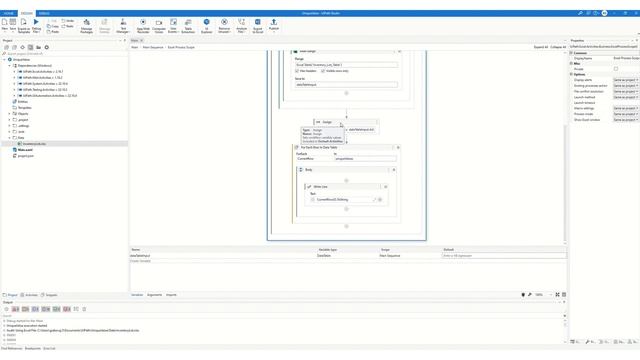Expand the Objects folder node

[9, 114]
